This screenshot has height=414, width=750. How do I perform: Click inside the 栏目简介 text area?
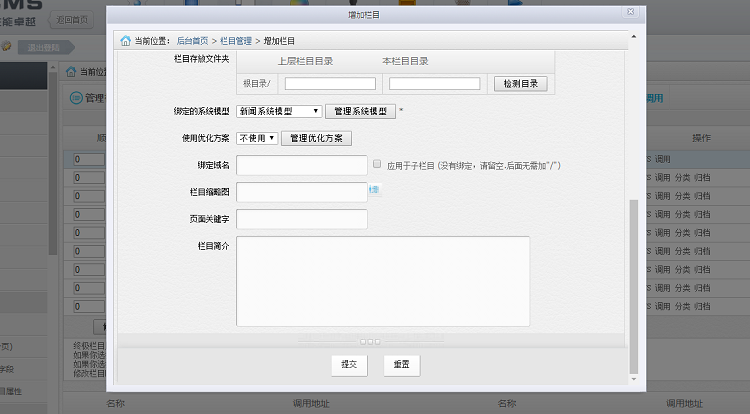coord(383,281)
